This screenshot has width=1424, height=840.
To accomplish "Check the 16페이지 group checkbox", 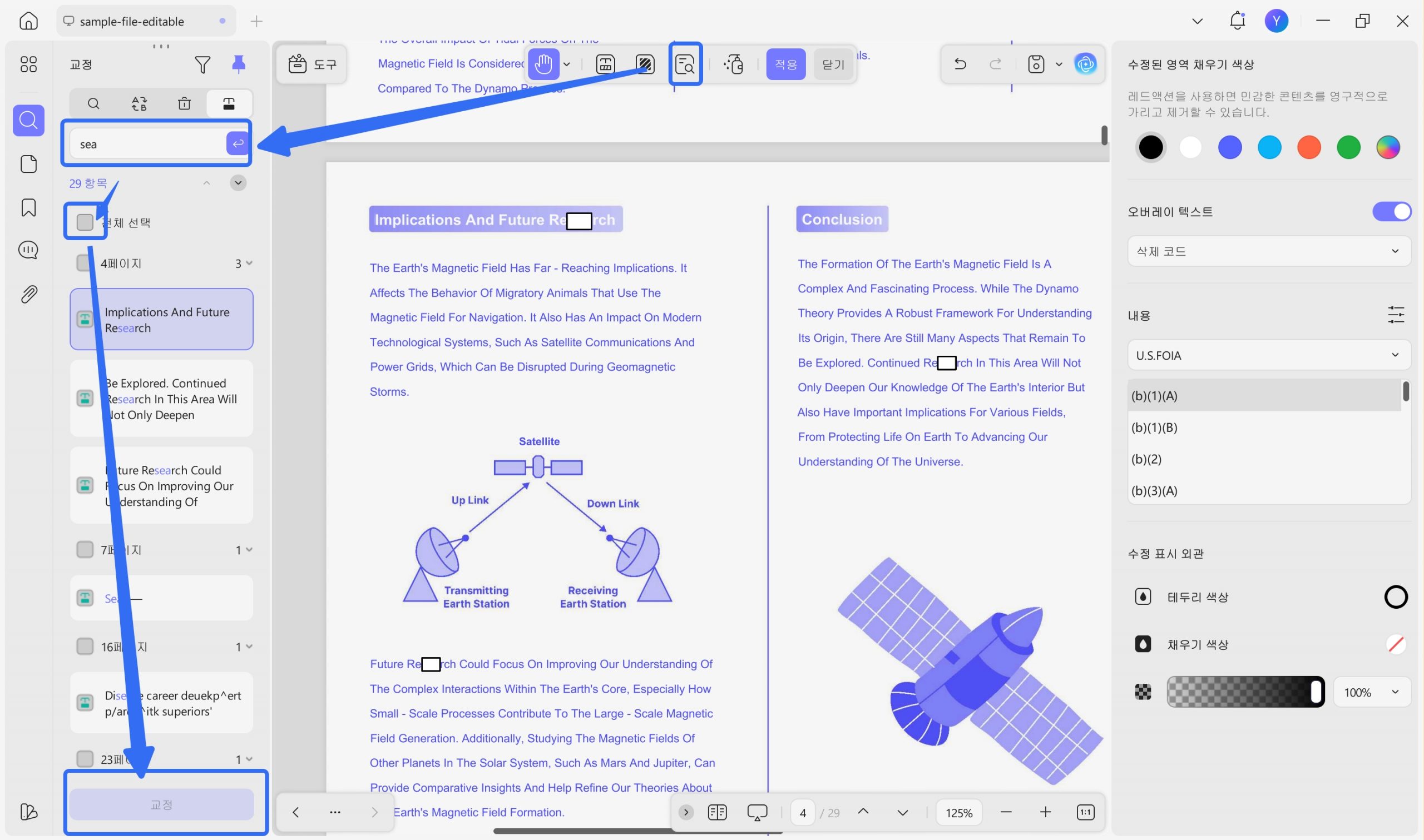I will click(85, 646).
